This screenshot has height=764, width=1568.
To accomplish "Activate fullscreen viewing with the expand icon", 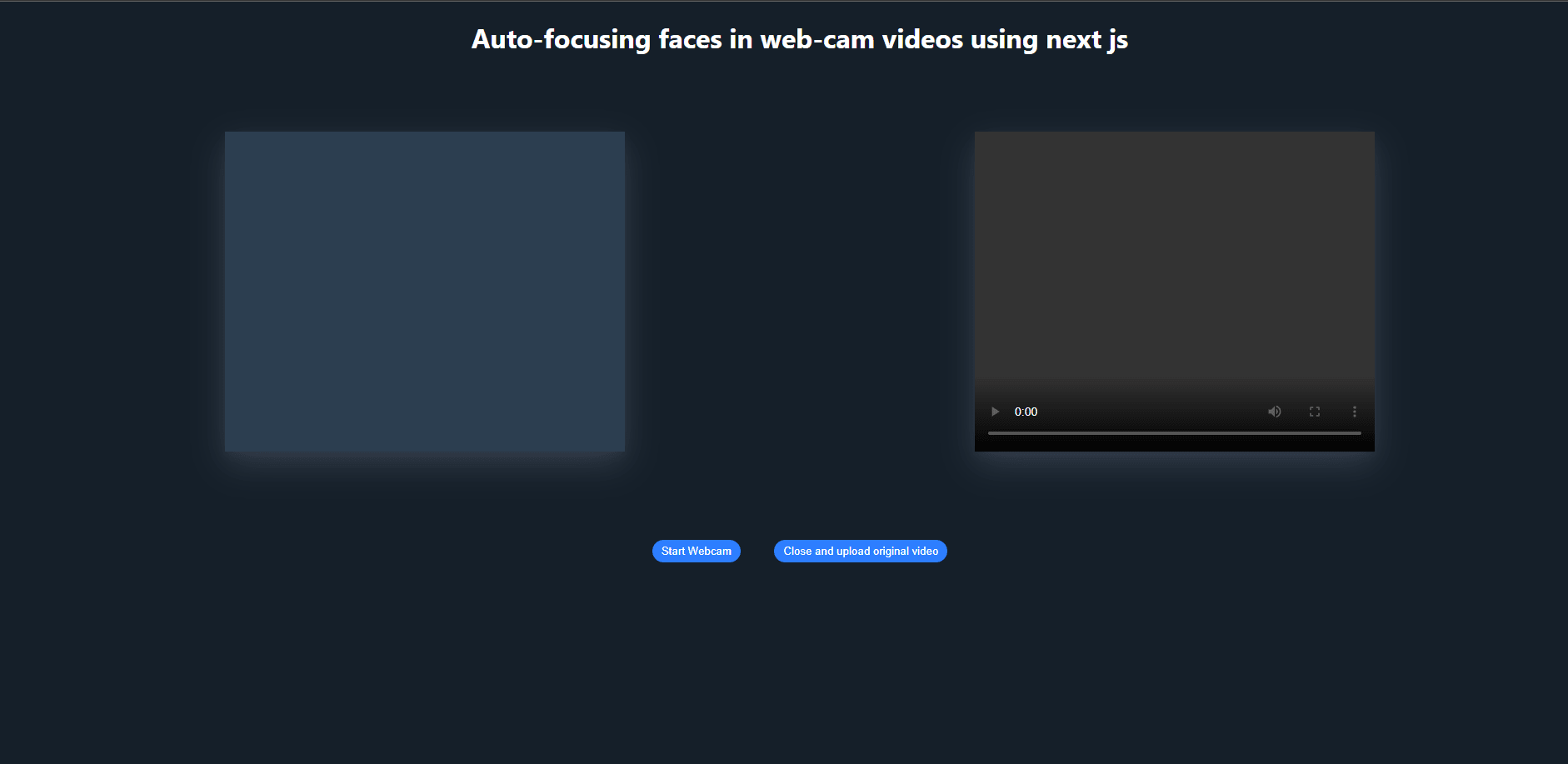I will [x=1315, y=411].
